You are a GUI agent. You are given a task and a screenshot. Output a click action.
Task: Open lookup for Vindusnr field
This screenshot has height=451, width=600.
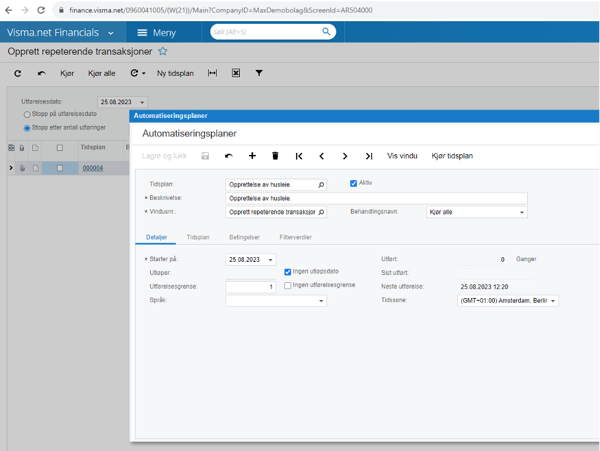click(x=321, y=212)
